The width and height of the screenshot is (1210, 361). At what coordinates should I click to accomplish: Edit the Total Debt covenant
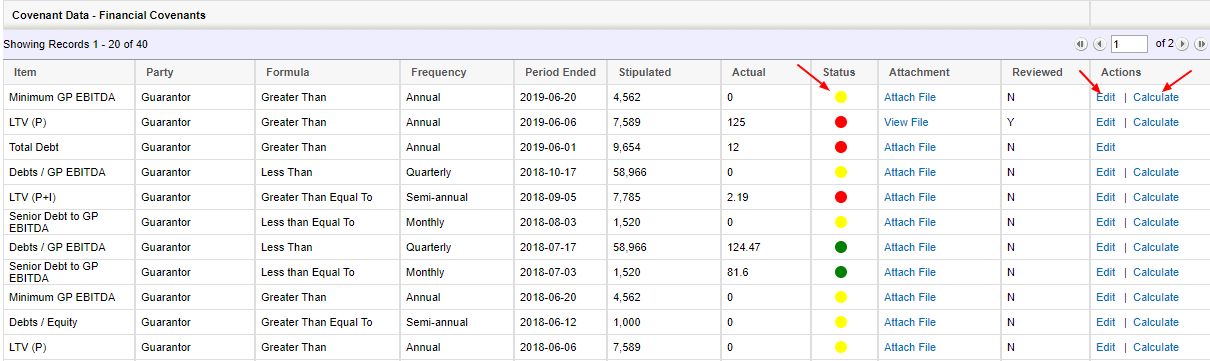[x=1105, y=147]
